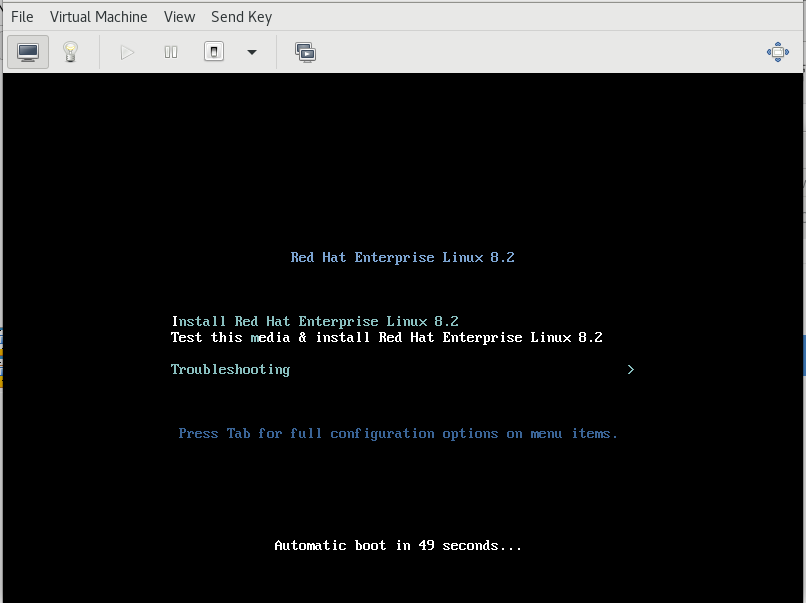Select the Troubleshooting boot entry
806x603 pixels.
[230, 370]
